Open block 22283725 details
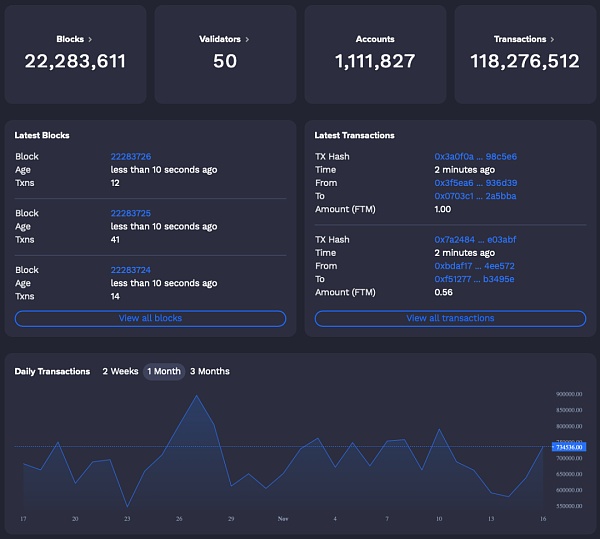Screen dimensions: 600x539 tap(131, 214)
